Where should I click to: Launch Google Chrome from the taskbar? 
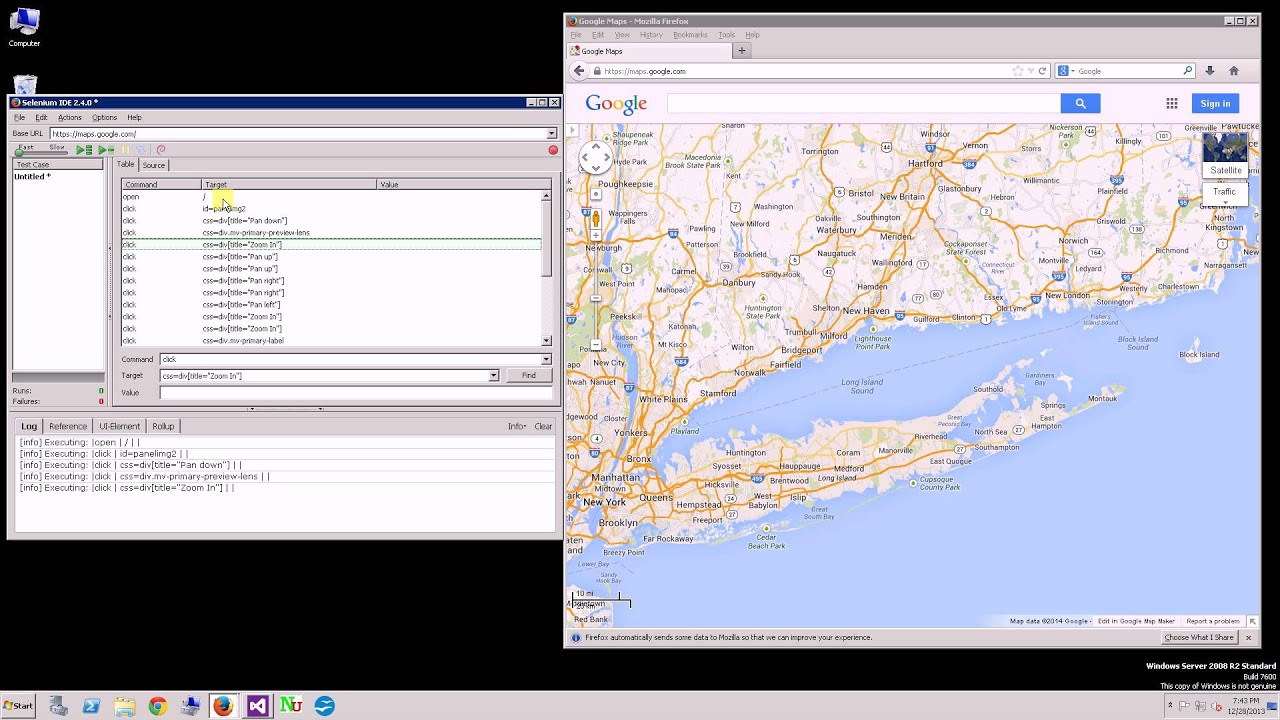click(157, 706)
